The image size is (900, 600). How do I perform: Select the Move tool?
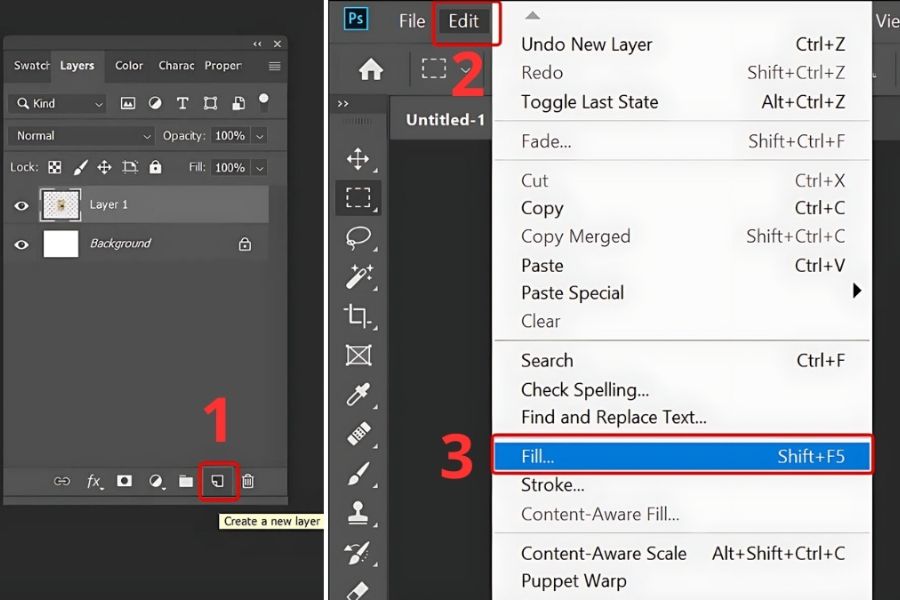(x=358, y=159)
